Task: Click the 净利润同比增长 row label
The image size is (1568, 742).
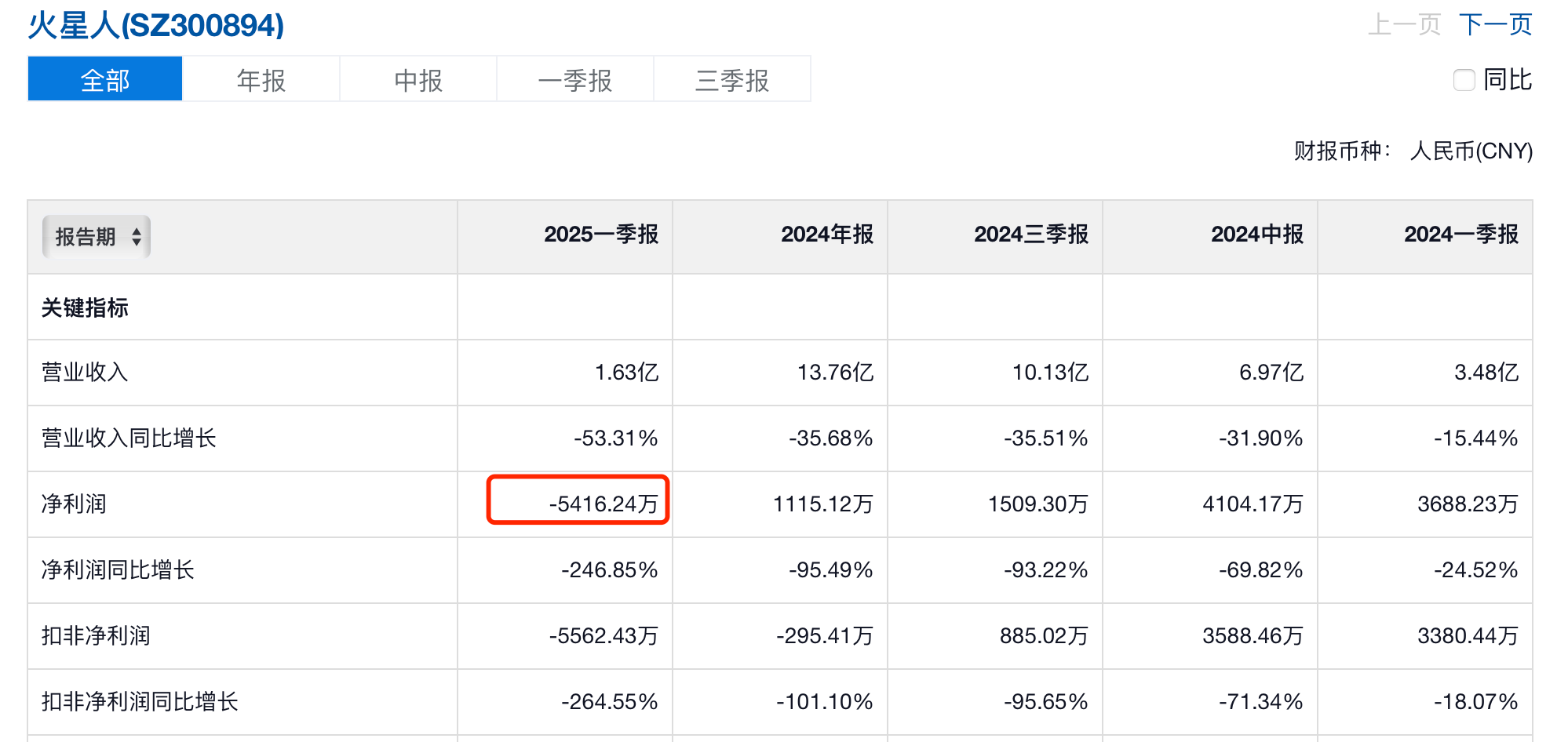Action: click(118, 569)
